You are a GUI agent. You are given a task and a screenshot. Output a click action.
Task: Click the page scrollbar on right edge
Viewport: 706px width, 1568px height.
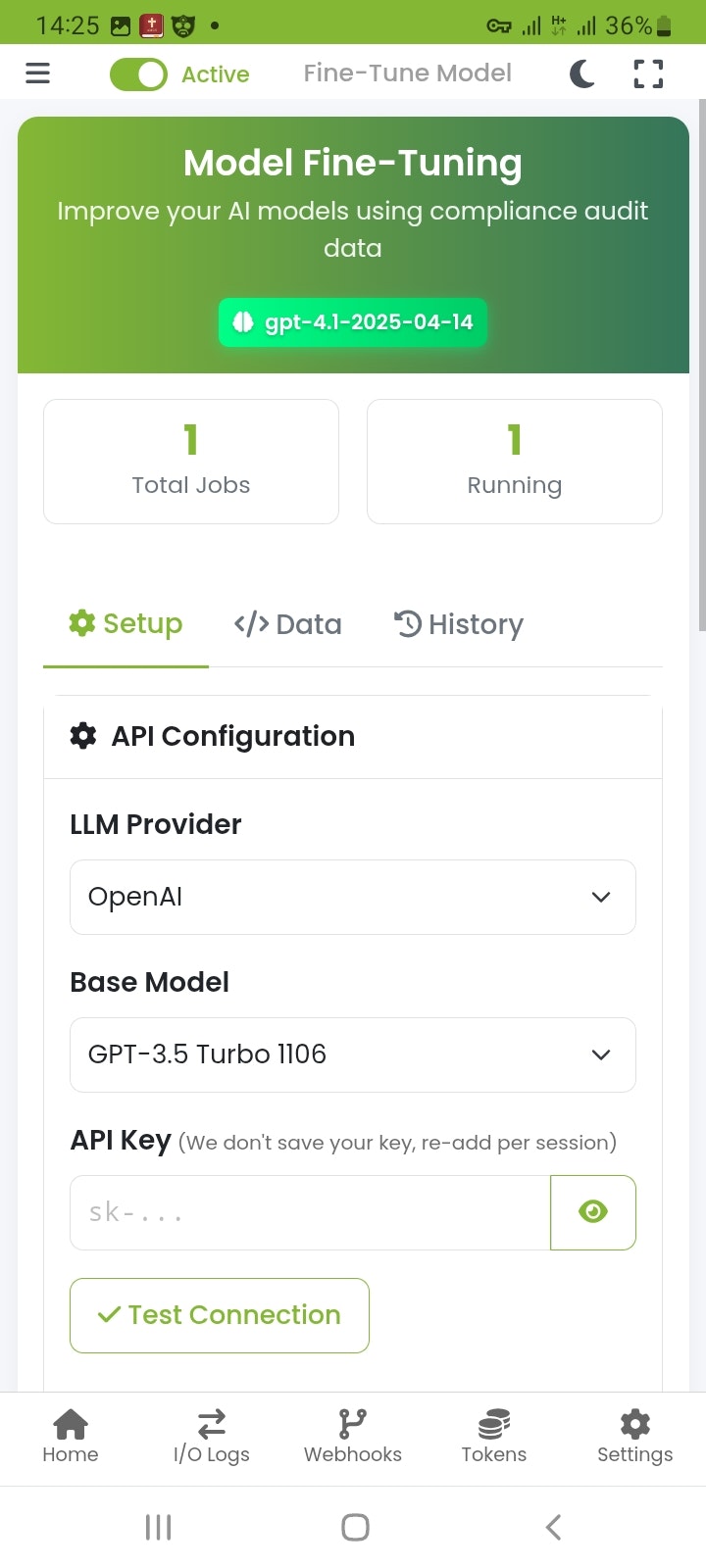click(701, 363)
